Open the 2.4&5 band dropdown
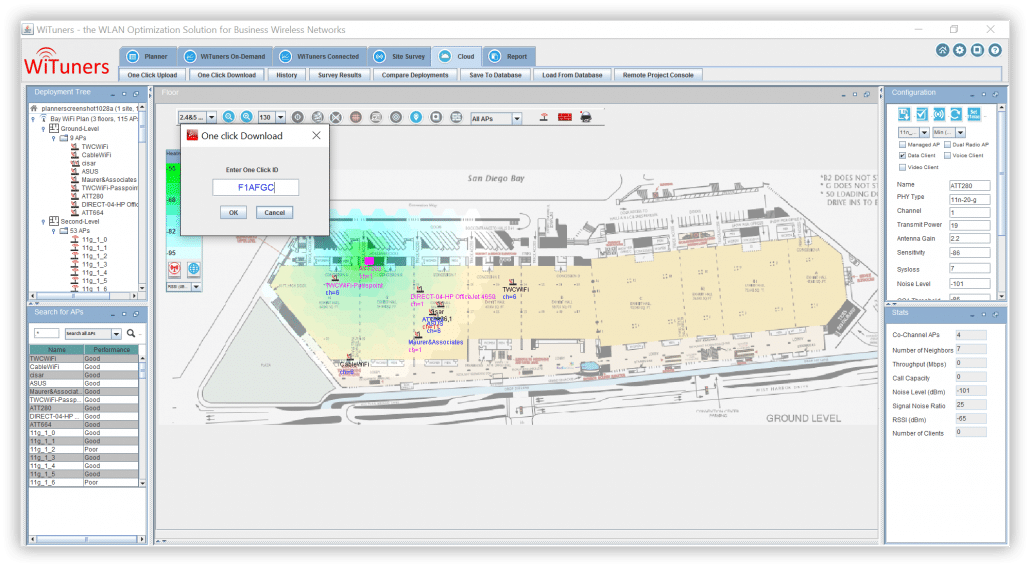 211,117
